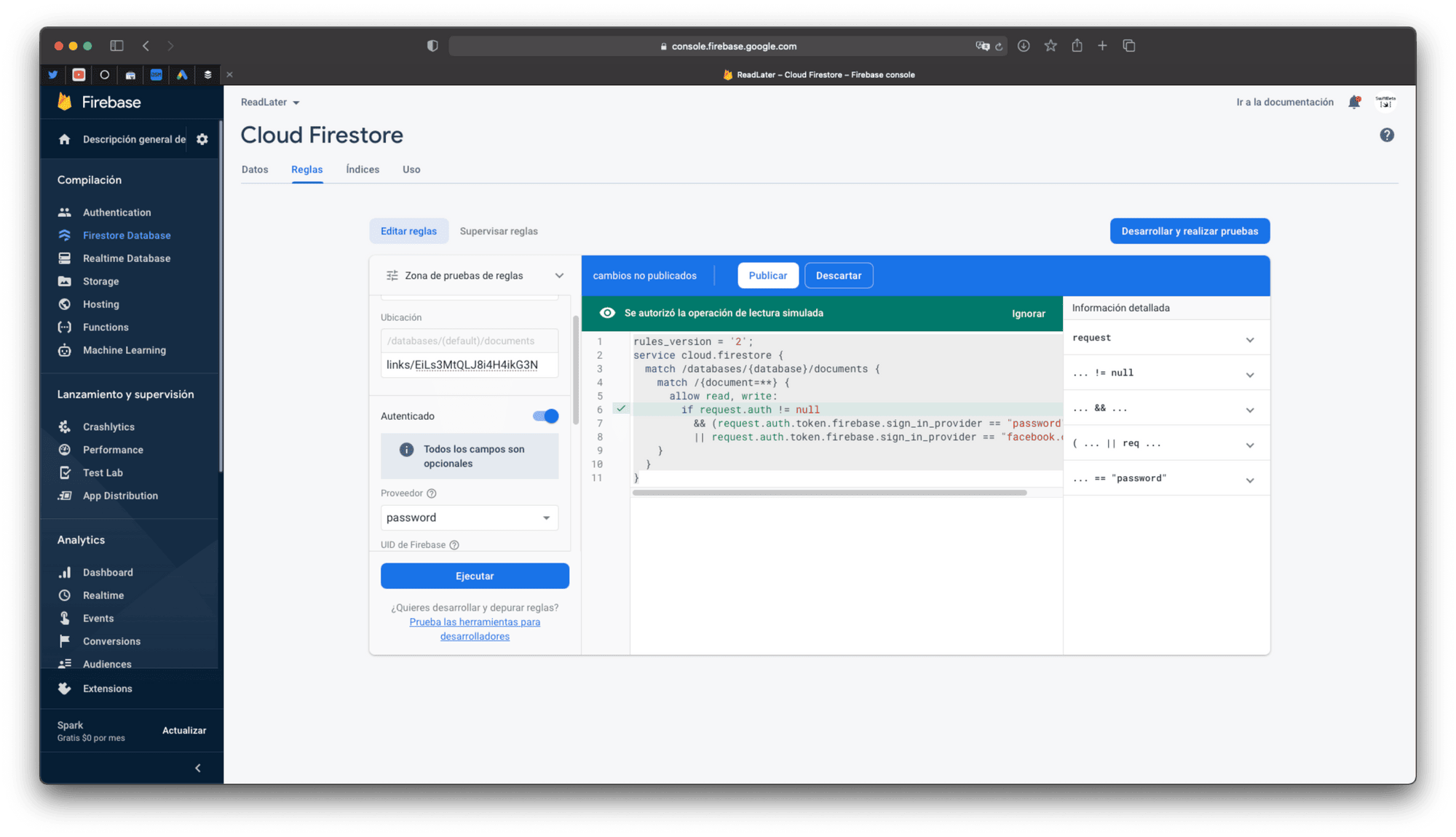1456x837 pixels.
Task: Expand the '( ... || req ...' detail row
Action: point(1166,443)
